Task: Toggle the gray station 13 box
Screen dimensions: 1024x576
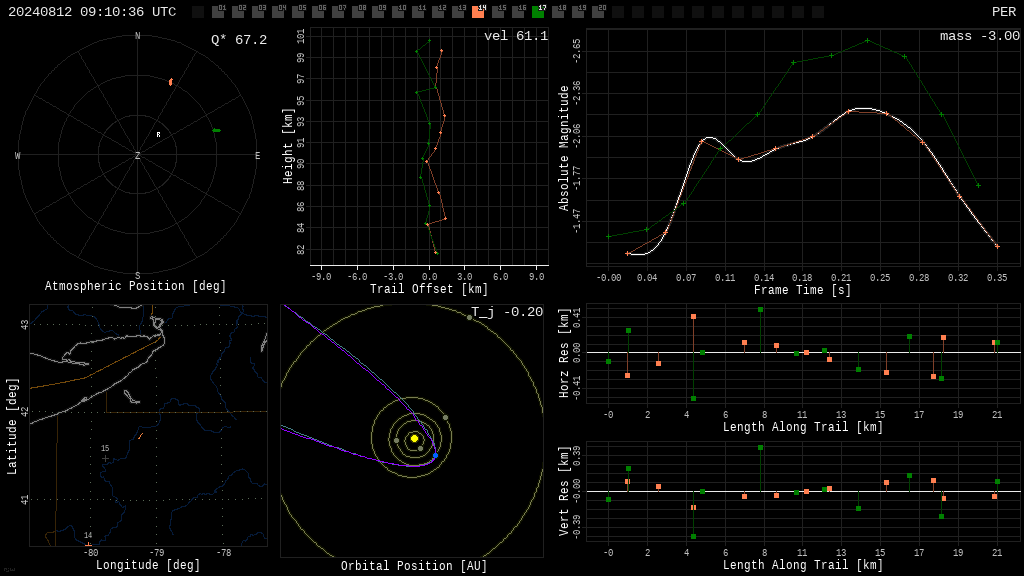Action: (x=458, y=11)
